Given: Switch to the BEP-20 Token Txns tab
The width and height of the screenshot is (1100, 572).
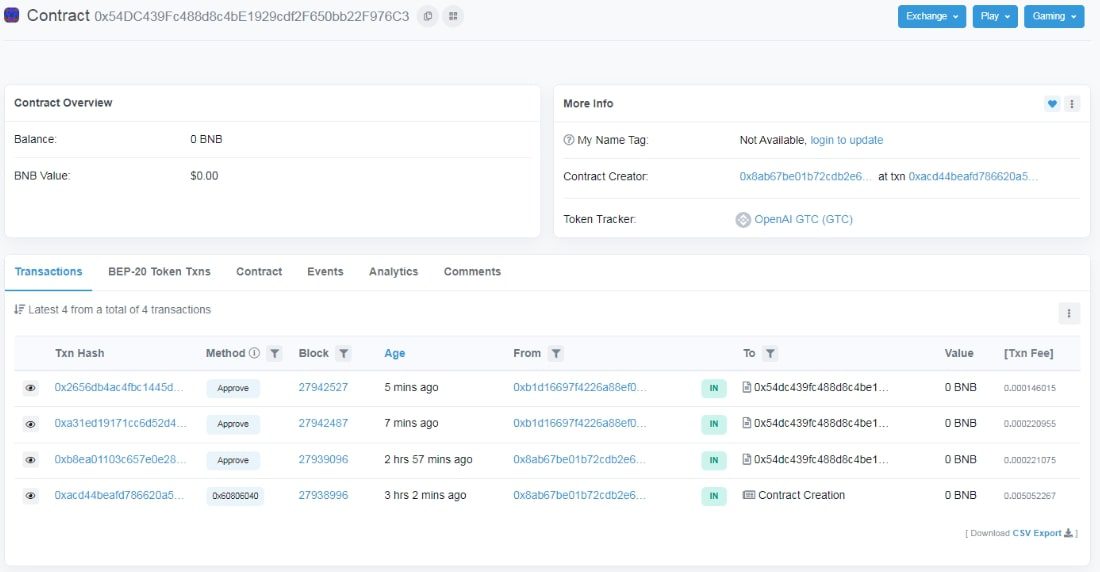Looking at the screenshot, I should pyautogui.click(x=159, y=272).
